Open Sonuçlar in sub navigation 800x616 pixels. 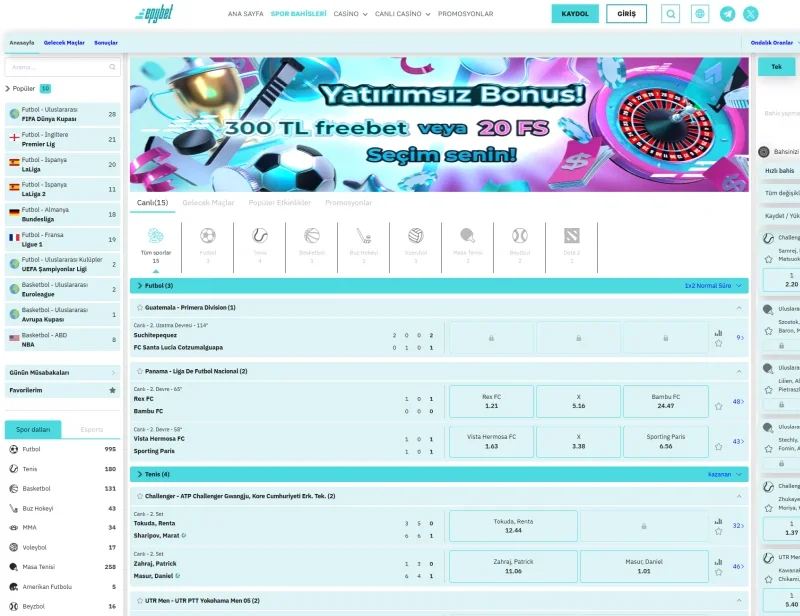coord(106,43)
